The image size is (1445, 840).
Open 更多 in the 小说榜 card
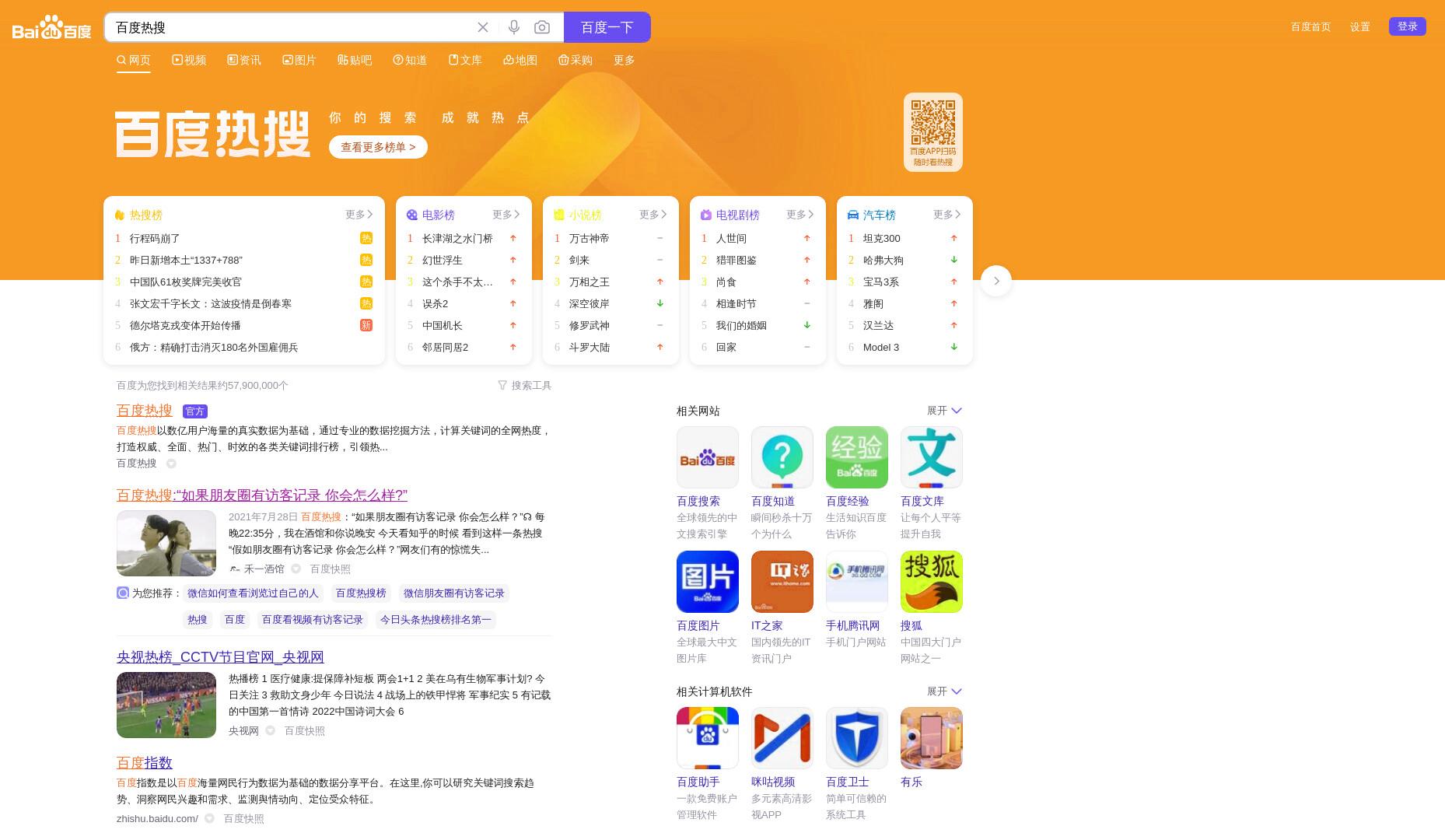pos(653,215)
